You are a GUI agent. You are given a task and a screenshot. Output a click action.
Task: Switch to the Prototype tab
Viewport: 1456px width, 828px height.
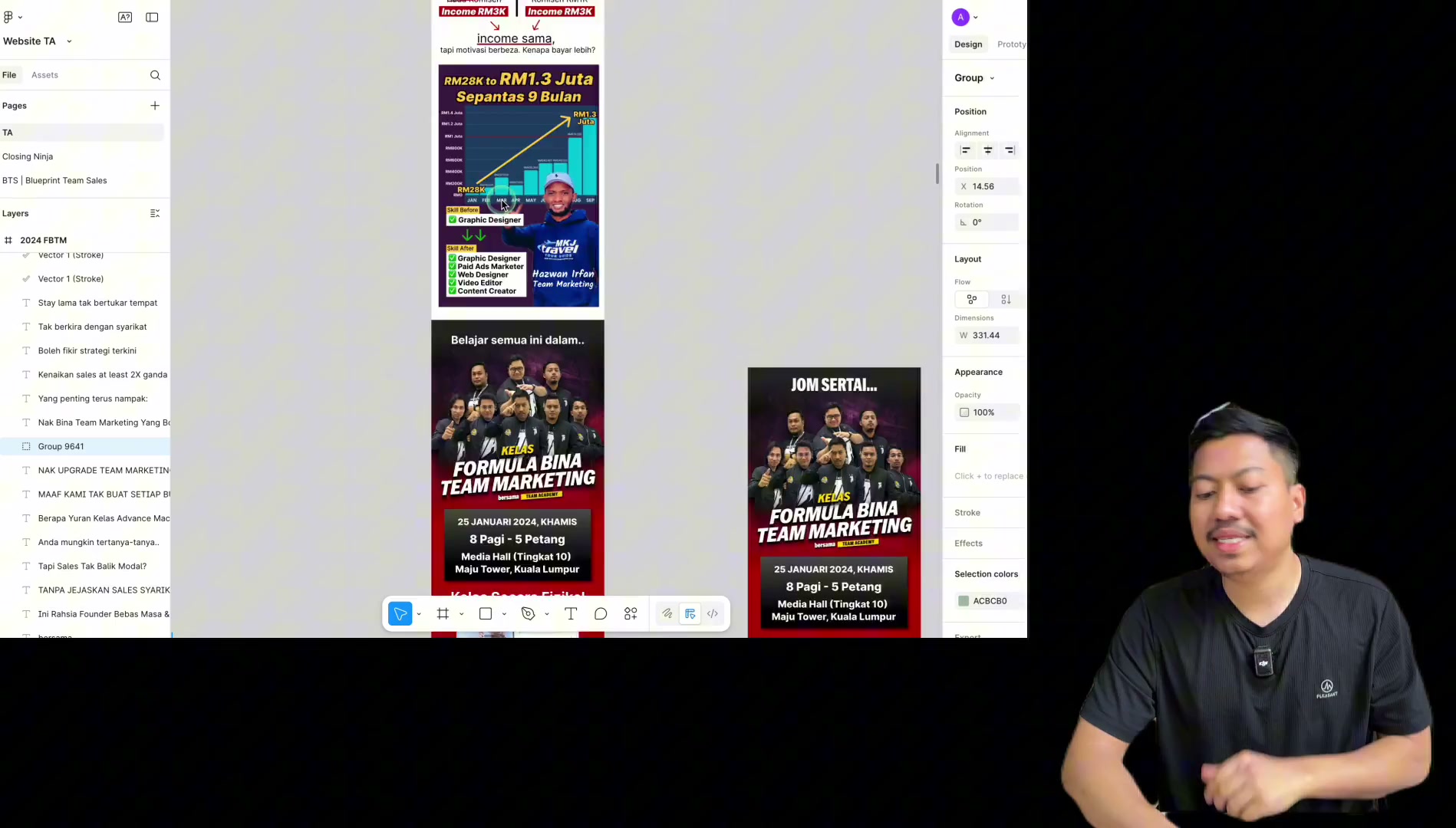click(x=1011, y=44)
